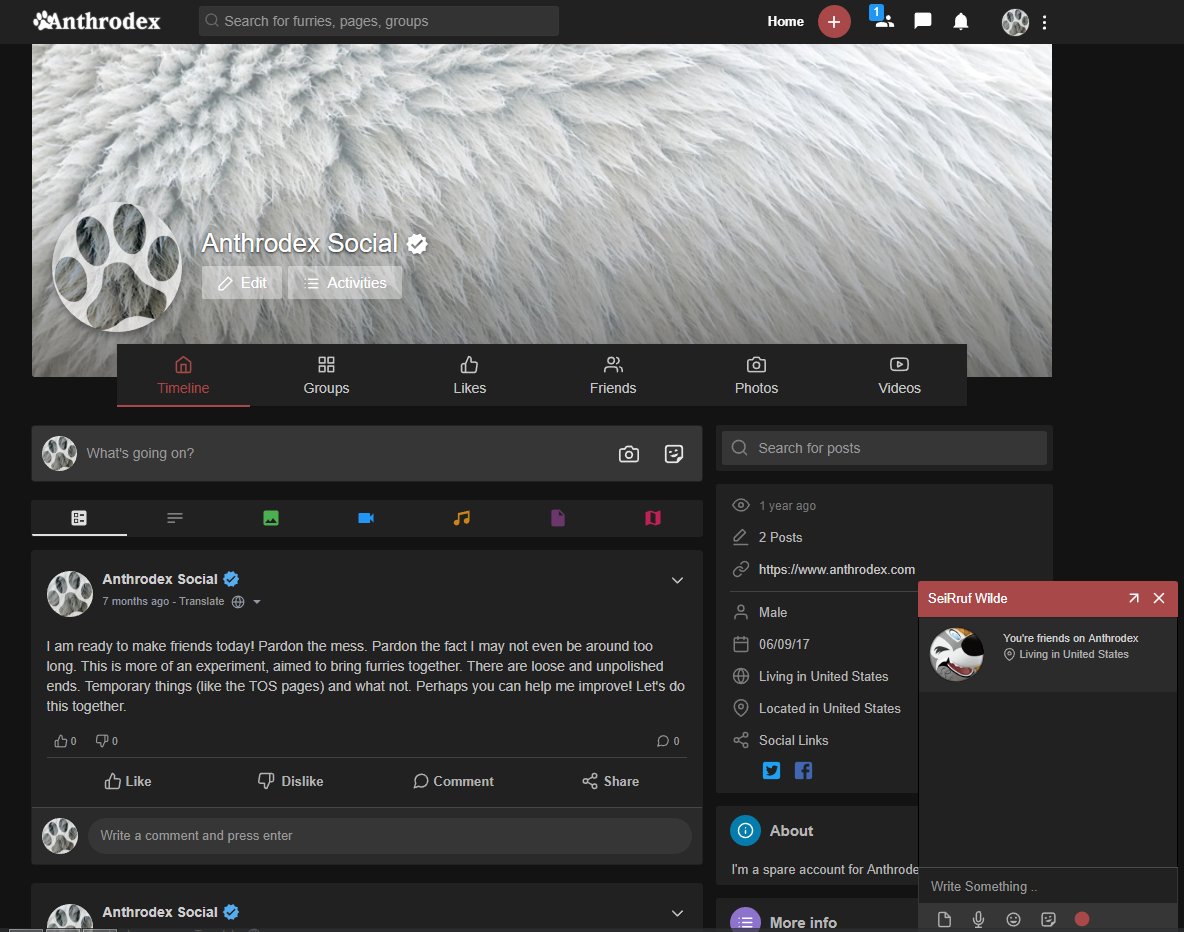Select the Timeline tab
The height and width of the screenshot is (932, 1184).
(x=183, y=375)
